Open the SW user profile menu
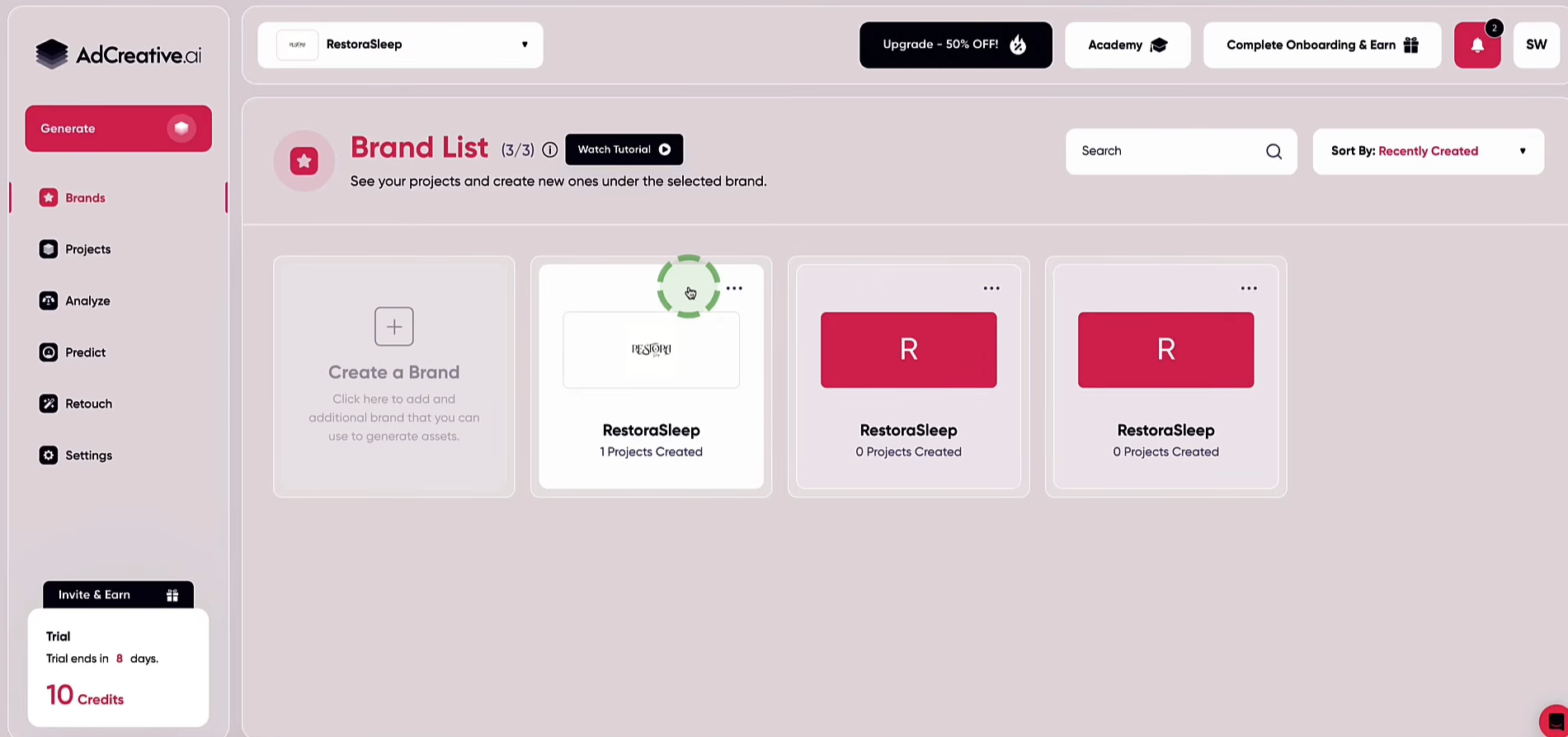The width and height of the screenshot is (1568, 737). (x=1536, y=45)
